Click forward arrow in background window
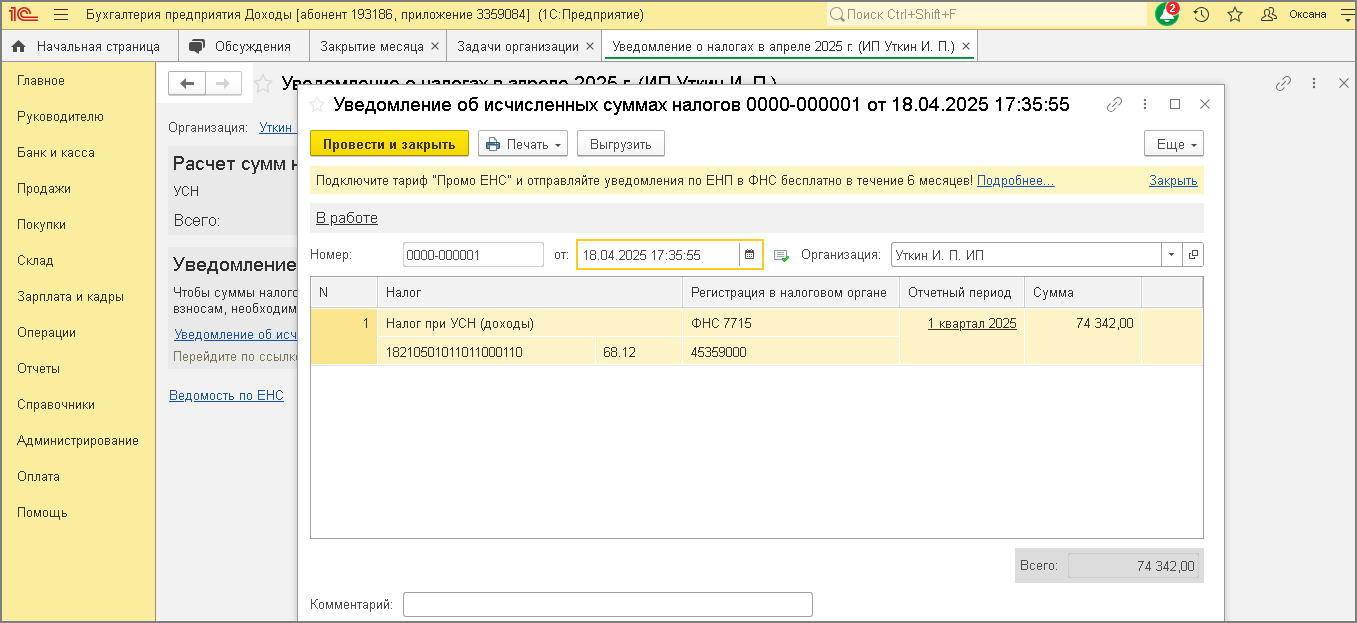1357x623 pixels. click(224, 84)
